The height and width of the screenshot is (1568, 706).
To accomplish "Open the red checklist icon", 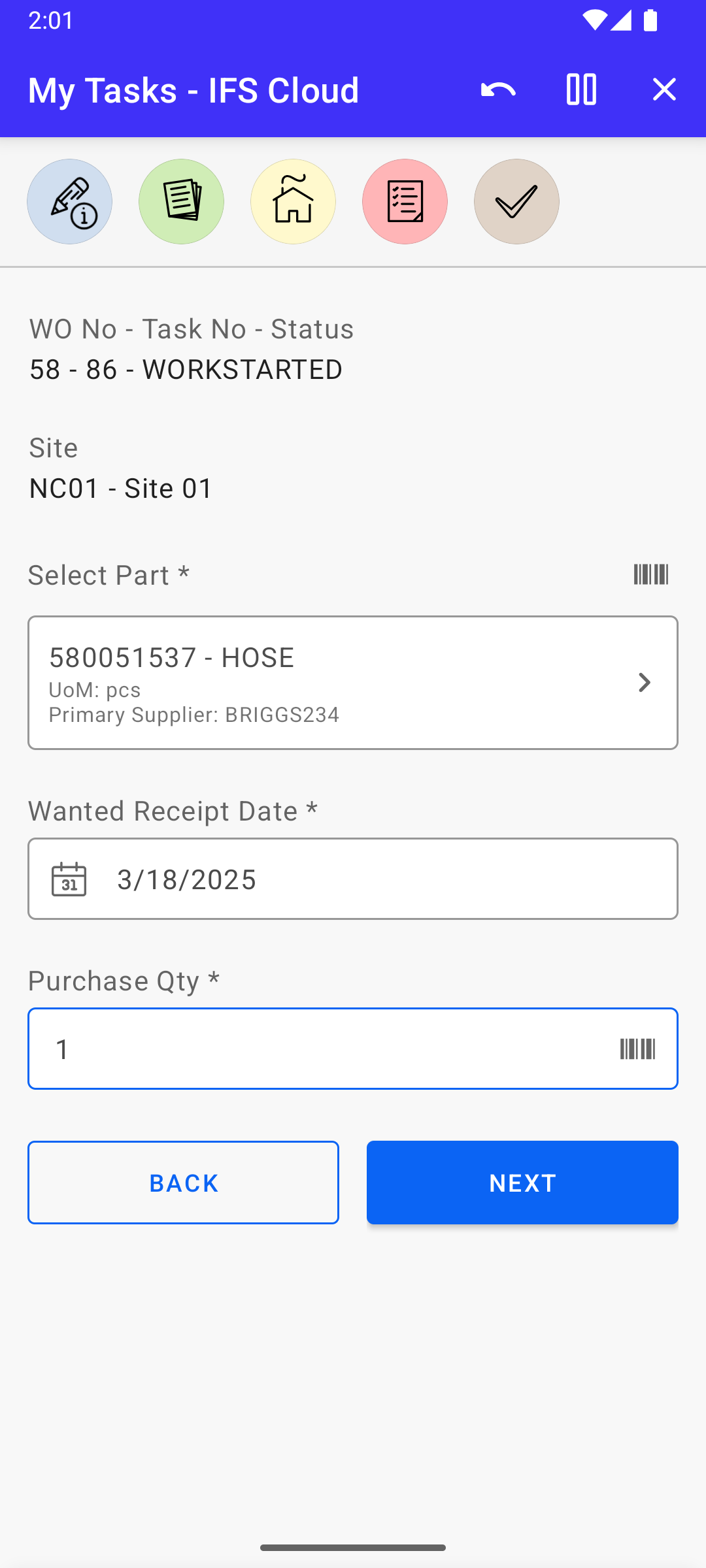I will point(405,202).
